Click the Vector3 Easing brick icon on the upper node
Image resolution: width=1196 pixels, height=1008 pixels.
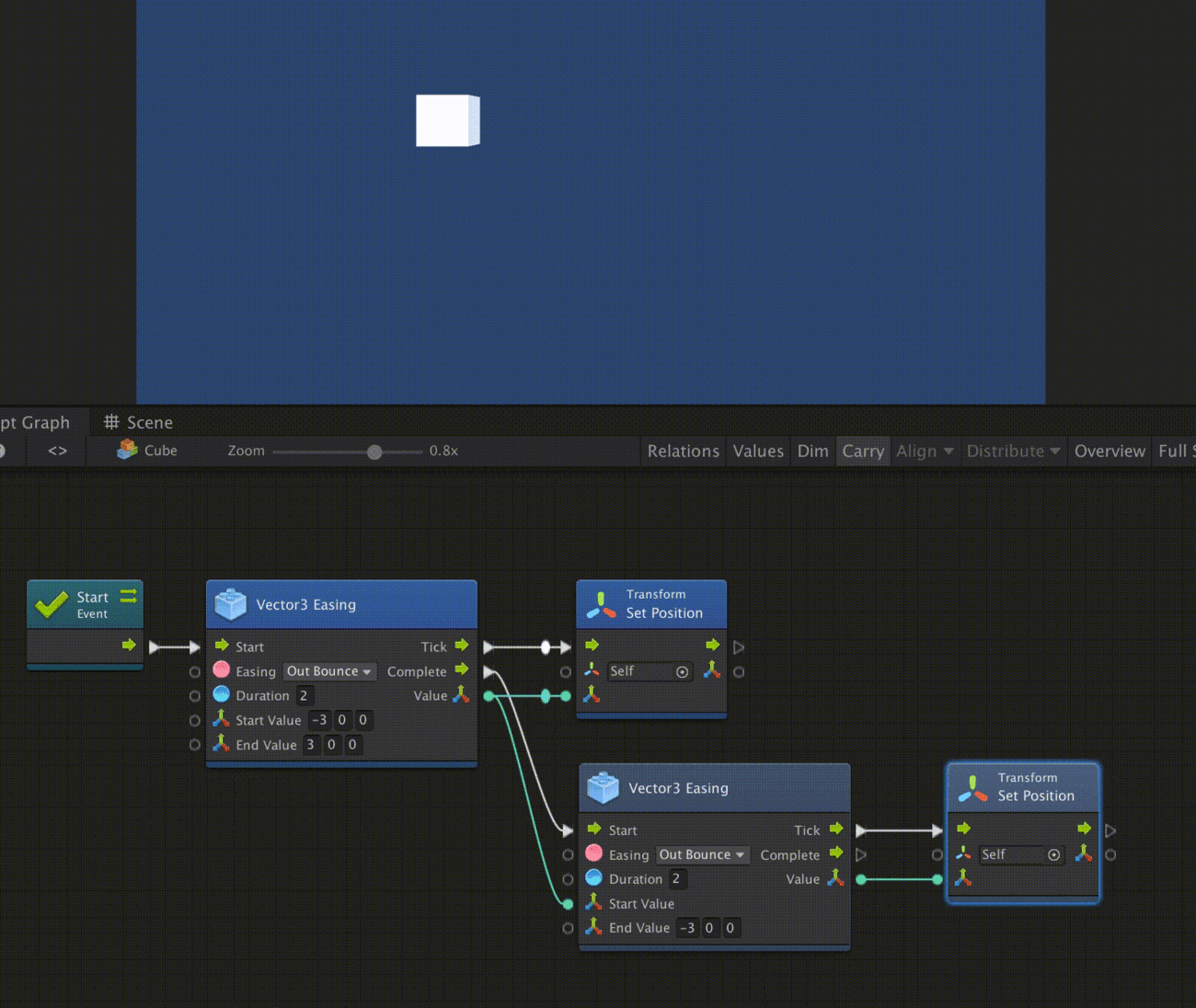[x=231, y=604]
